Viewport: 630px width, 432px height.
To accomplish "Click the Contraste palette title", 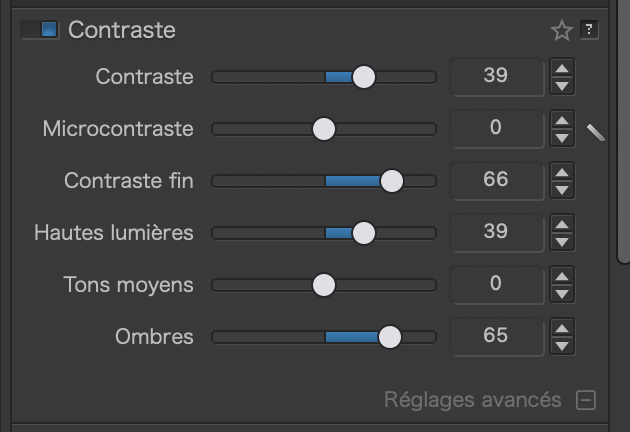I will click(x=122, y=30).
